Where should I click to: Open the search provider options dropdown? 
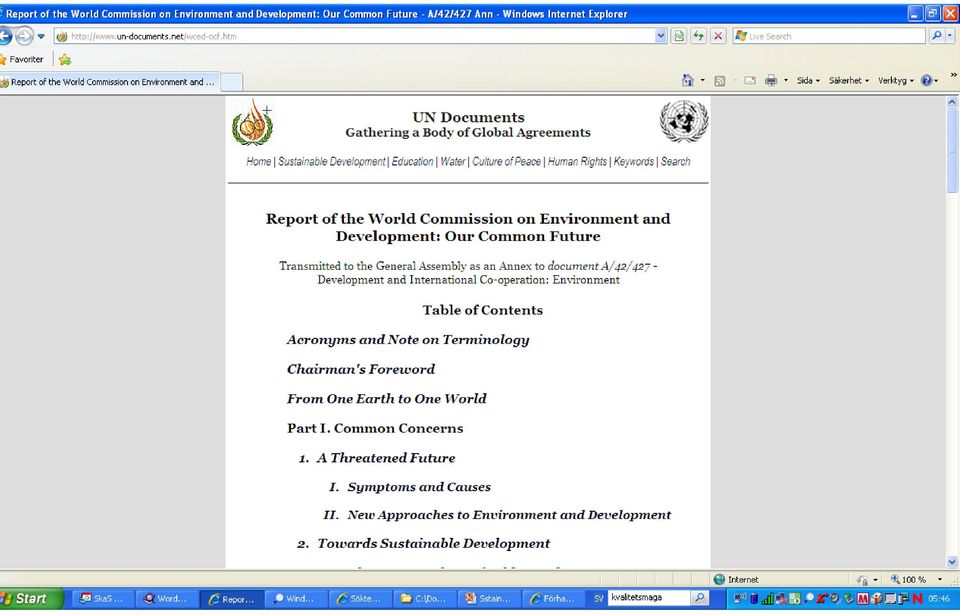(950, 36)
